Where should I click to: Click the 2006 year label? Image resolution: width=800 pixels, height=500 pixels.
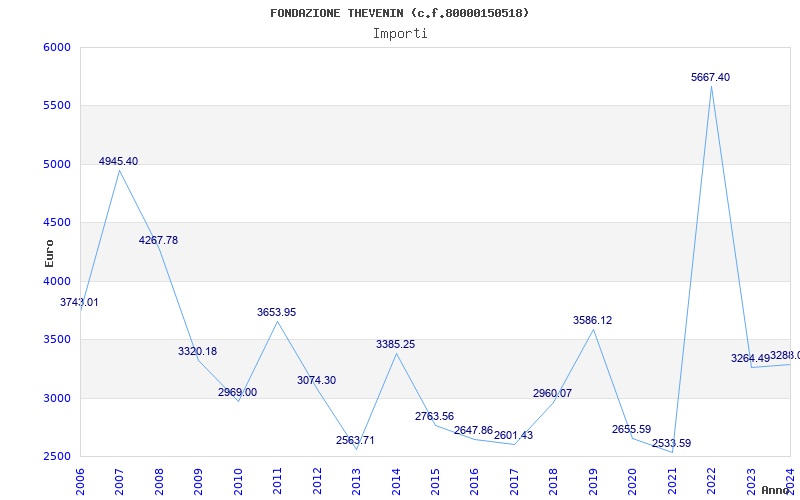click(x=80, y=481)
